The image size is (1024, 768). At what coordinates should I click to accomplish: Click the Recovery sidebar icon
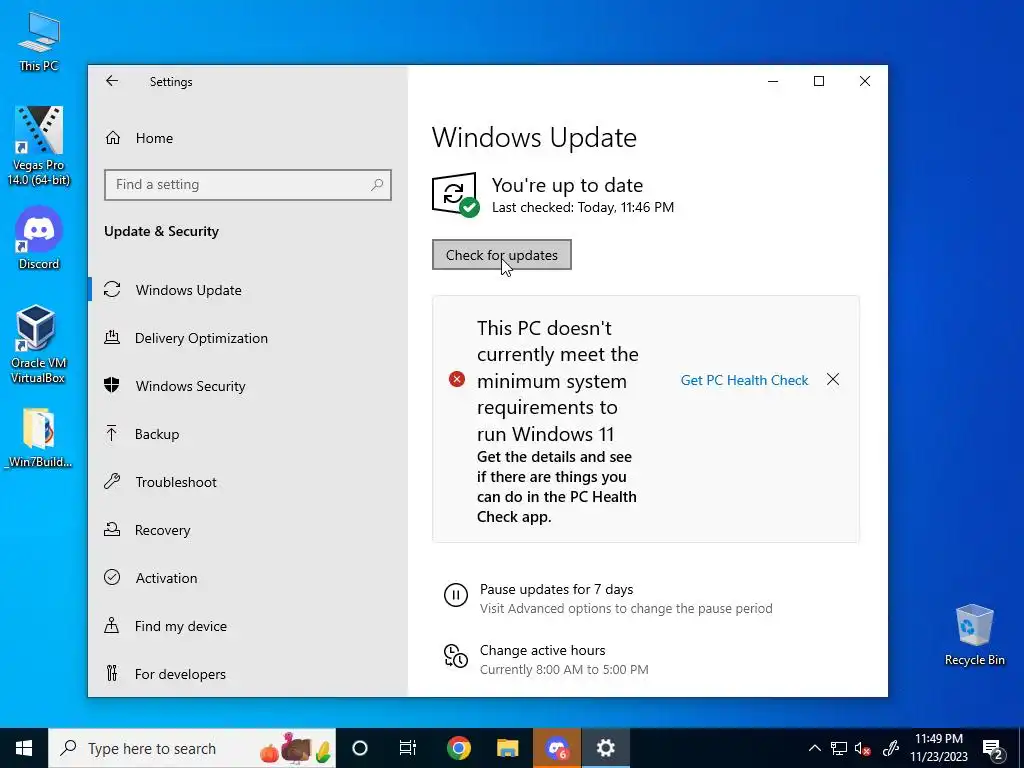point(112,530)
